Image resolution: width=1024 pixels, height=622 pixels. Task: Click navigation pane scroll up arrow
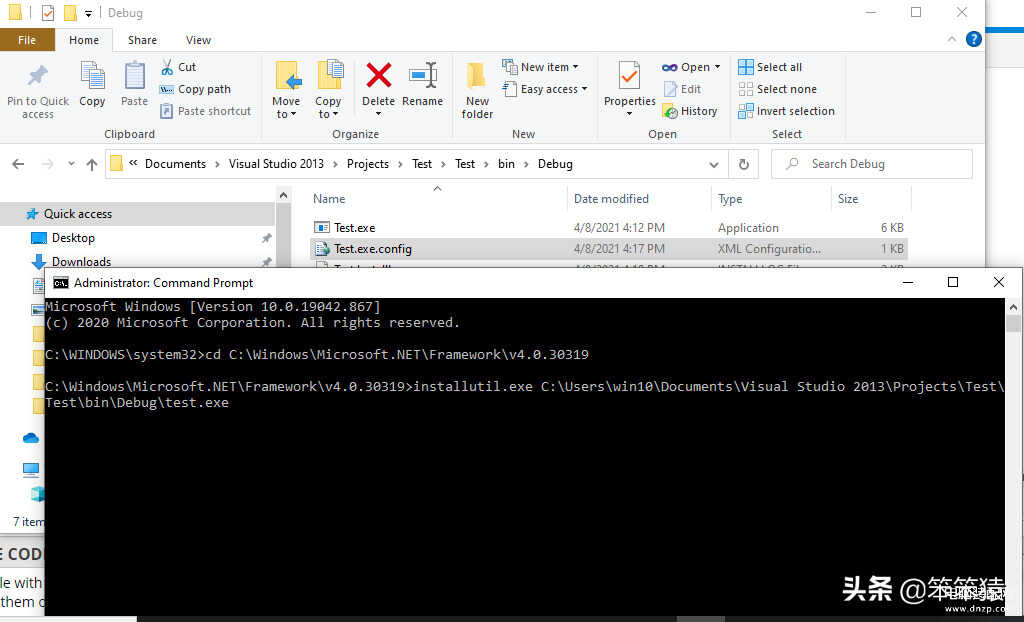283,195
